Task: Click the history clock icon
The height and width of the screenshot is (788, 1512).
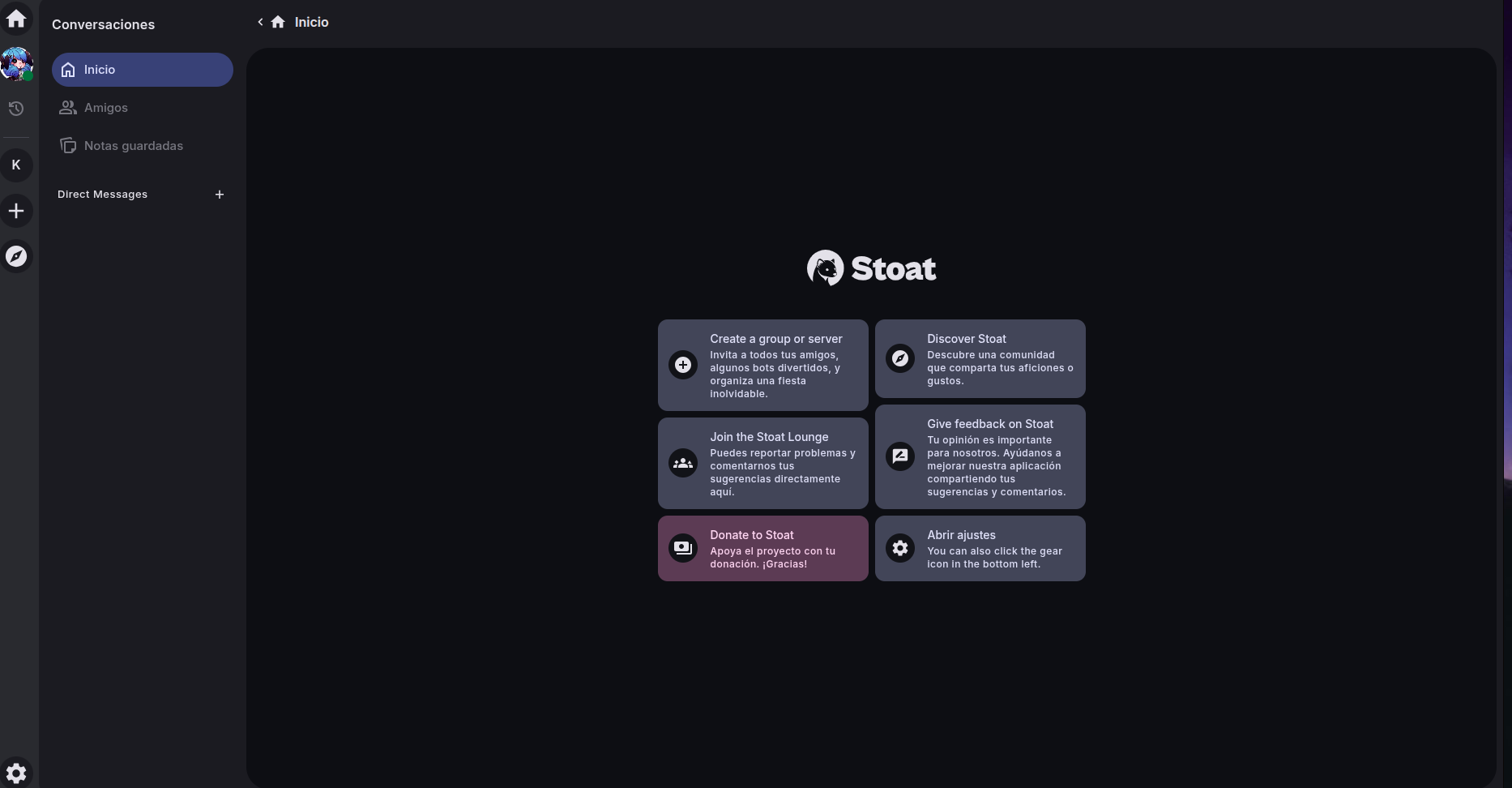Action: [16, 109]
